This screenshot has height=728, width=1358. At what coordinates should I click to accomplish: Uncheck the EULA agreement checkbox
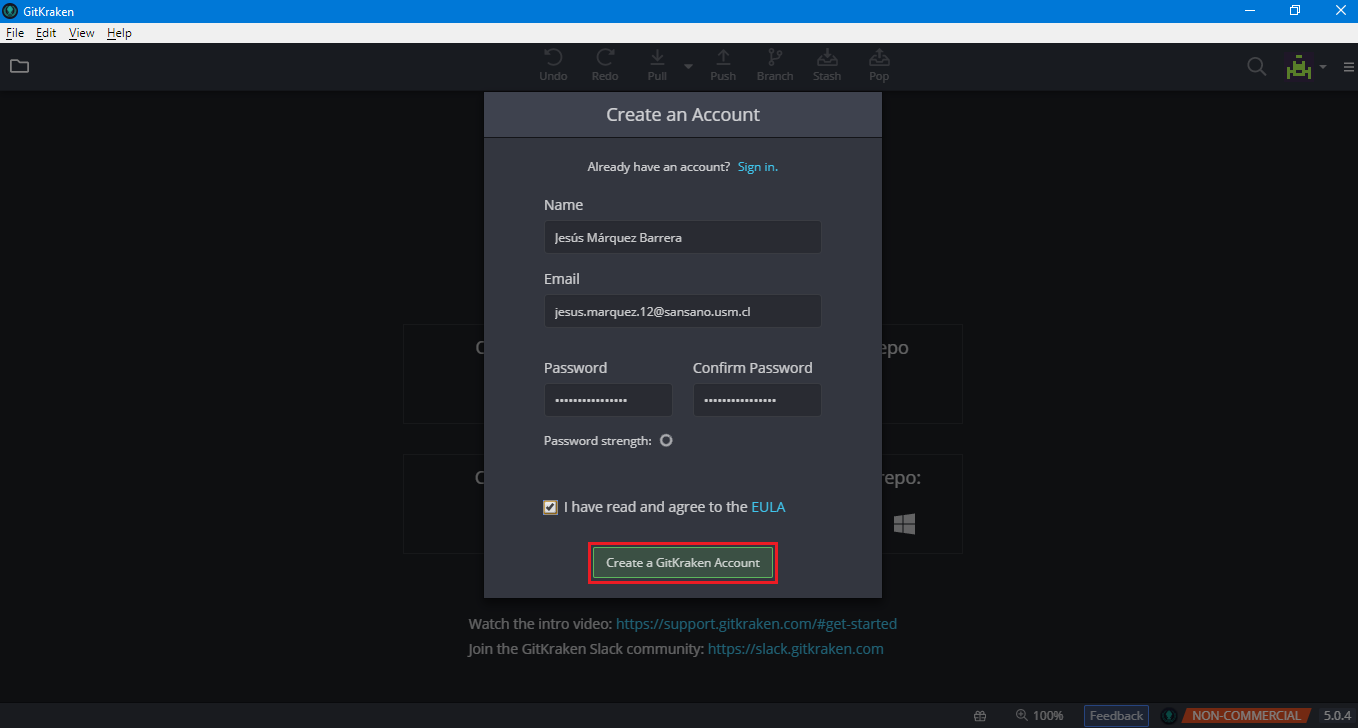click(551, 507)
